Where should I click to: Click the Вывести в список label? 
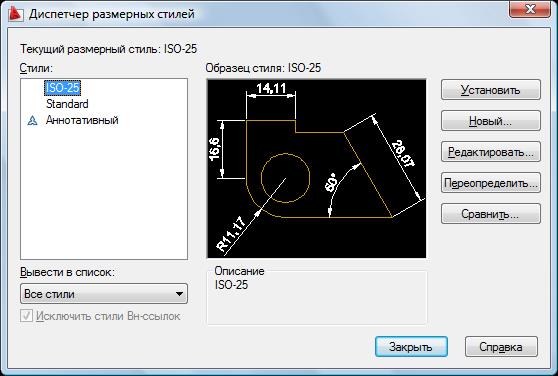click(68, 272)
